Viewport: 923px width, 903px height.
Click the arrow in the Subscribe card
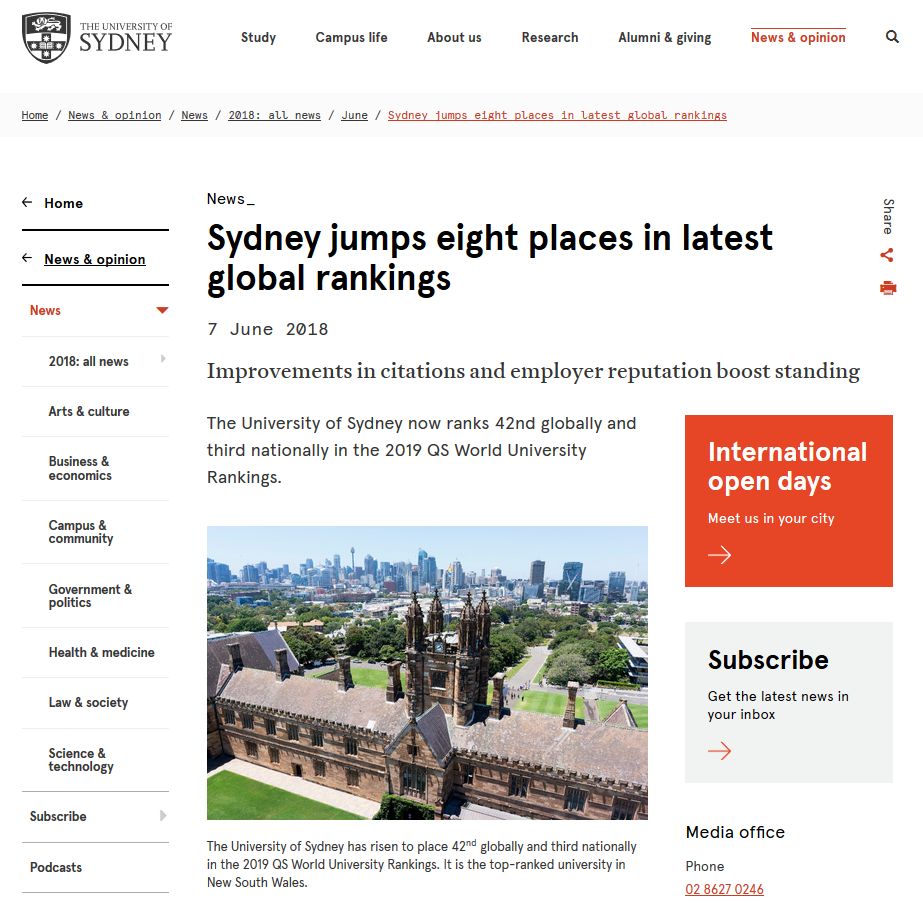pyautogui.click(x=719, y=751)
